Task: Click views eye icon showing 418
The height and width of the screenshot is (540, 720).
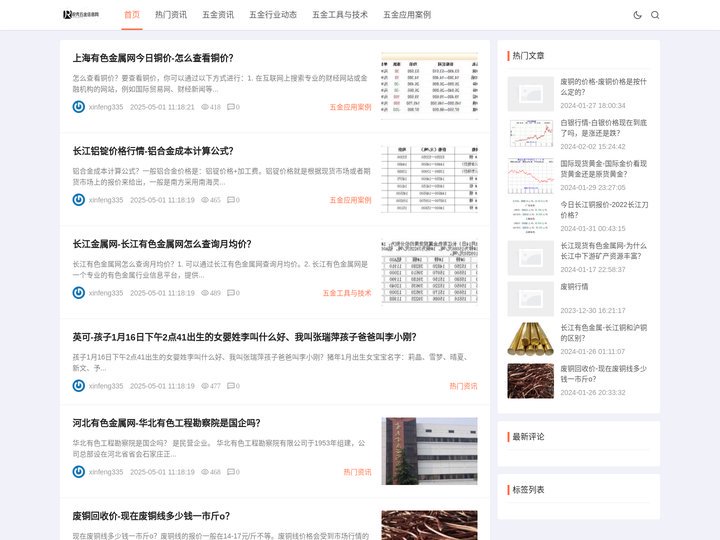Action: coord(205,107)
